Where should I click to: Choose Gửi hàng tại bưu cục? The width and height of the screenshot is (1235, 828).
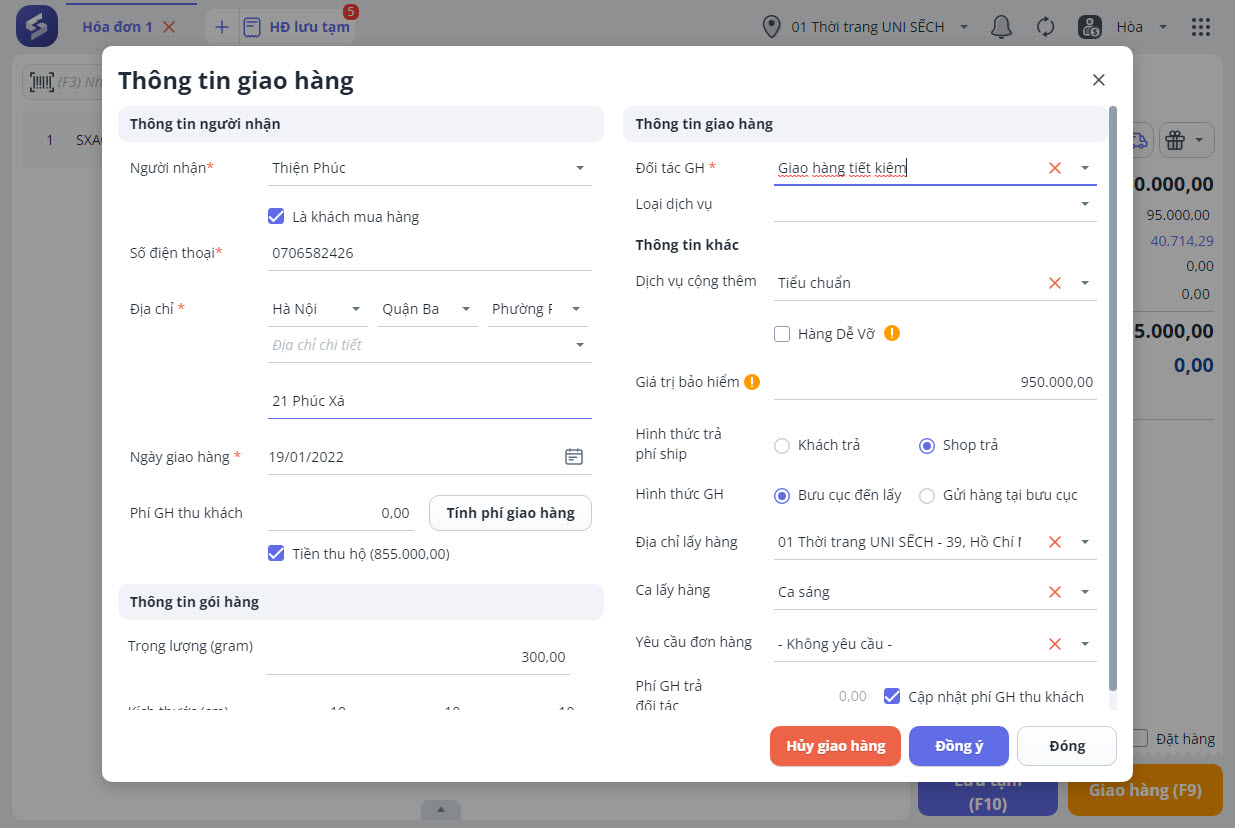(927, 495)
